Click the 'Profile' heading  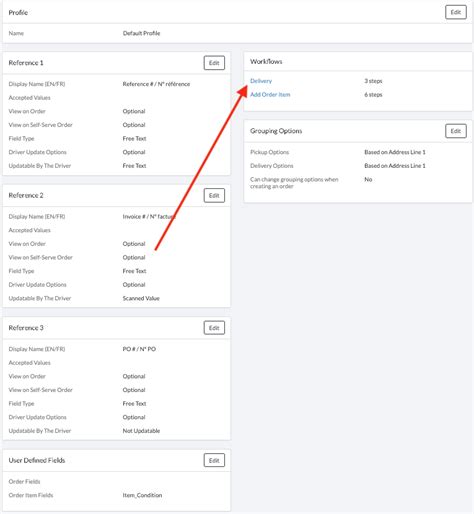coord(18,13)
